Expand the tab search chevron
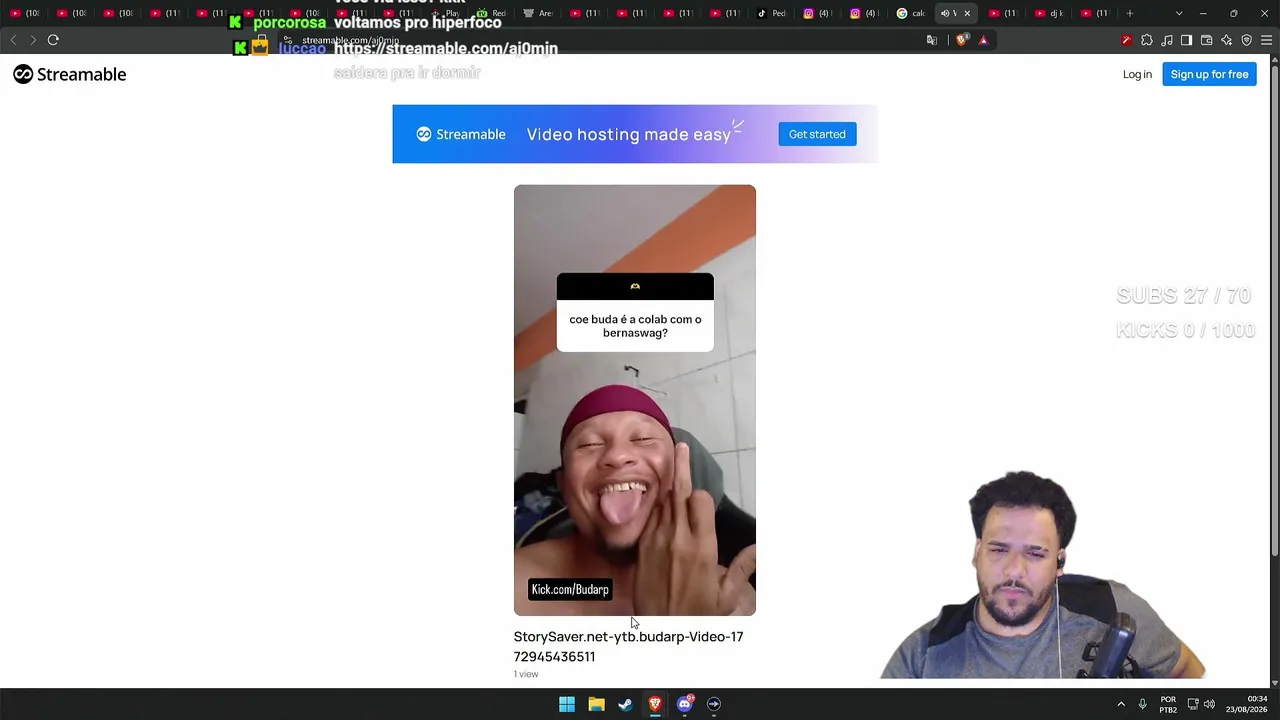The image size is (1280, 720). (x=1179, y=13)
